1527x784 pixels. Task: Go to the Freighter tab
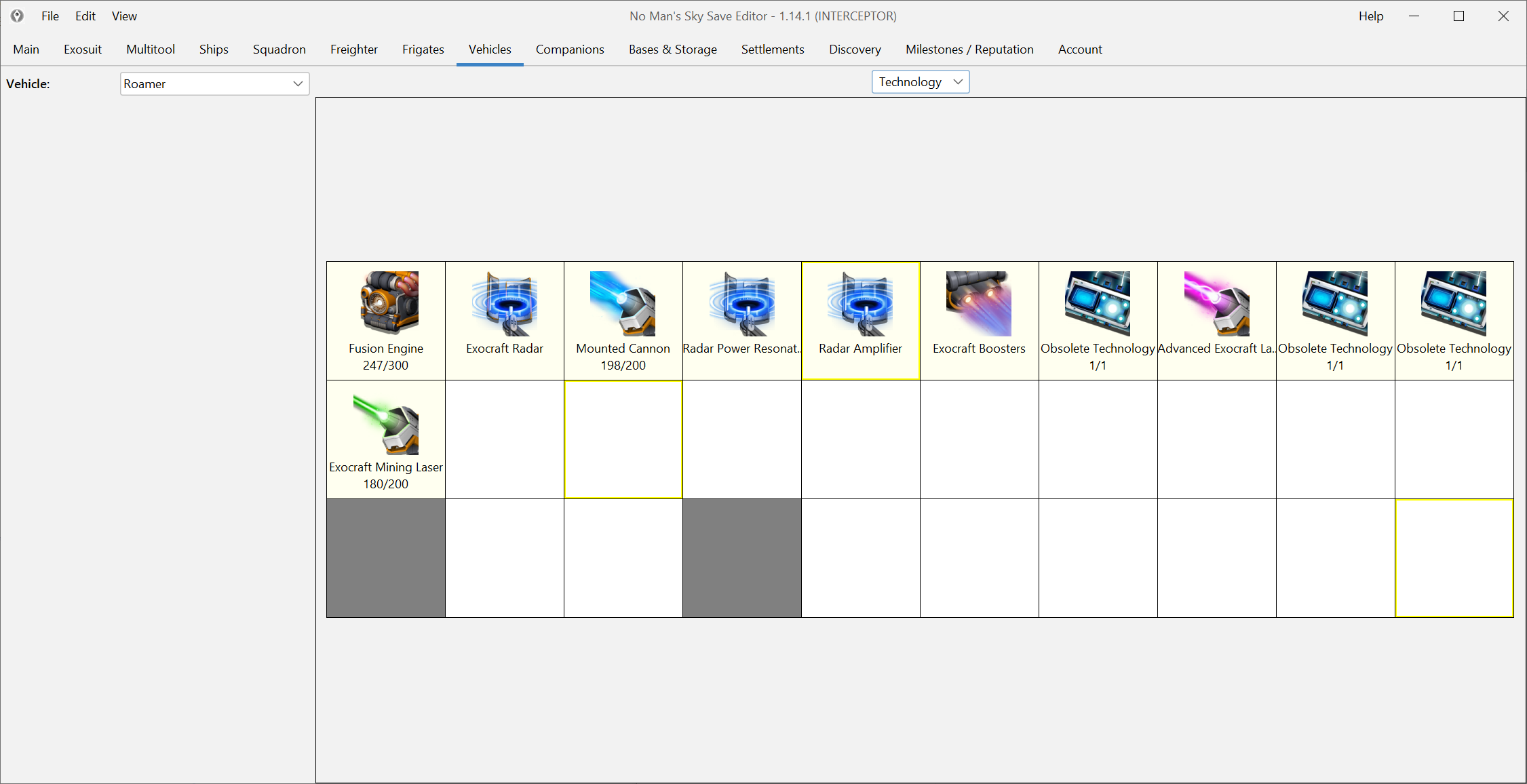[353, 49]
